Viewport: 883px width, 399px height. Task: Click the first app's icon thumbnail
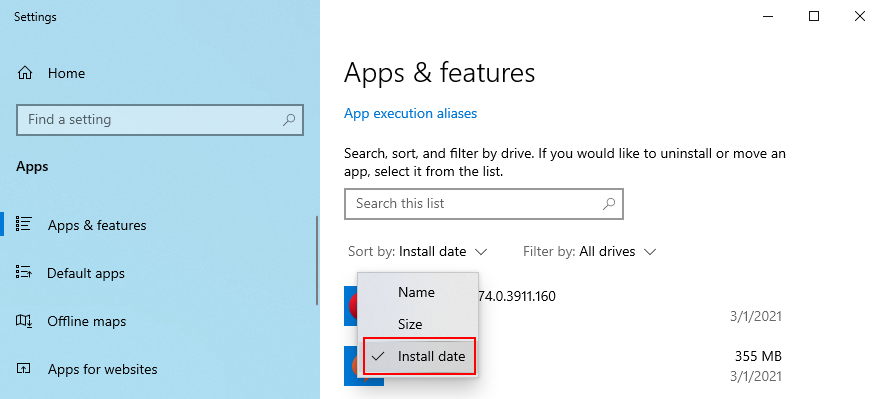coord(351,306)
